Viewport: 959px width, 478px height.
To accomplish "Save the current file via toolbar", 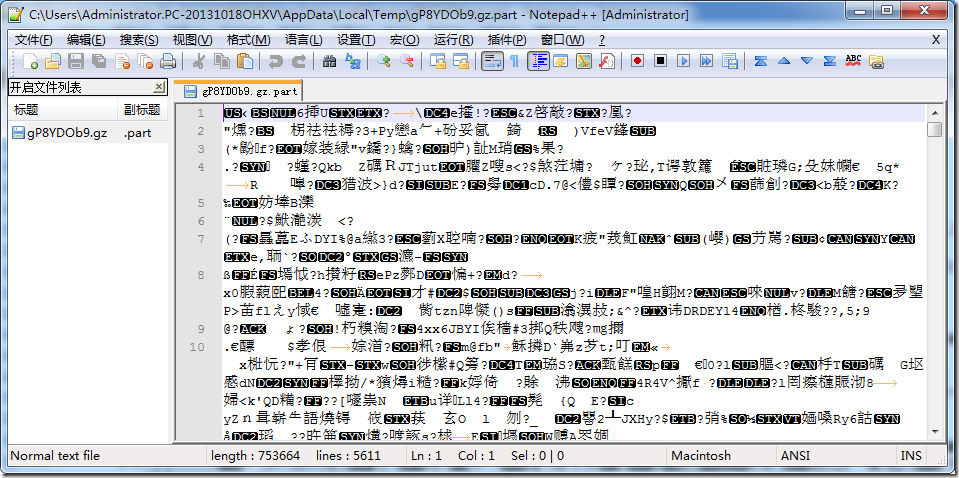I will (x=75, y=61).
